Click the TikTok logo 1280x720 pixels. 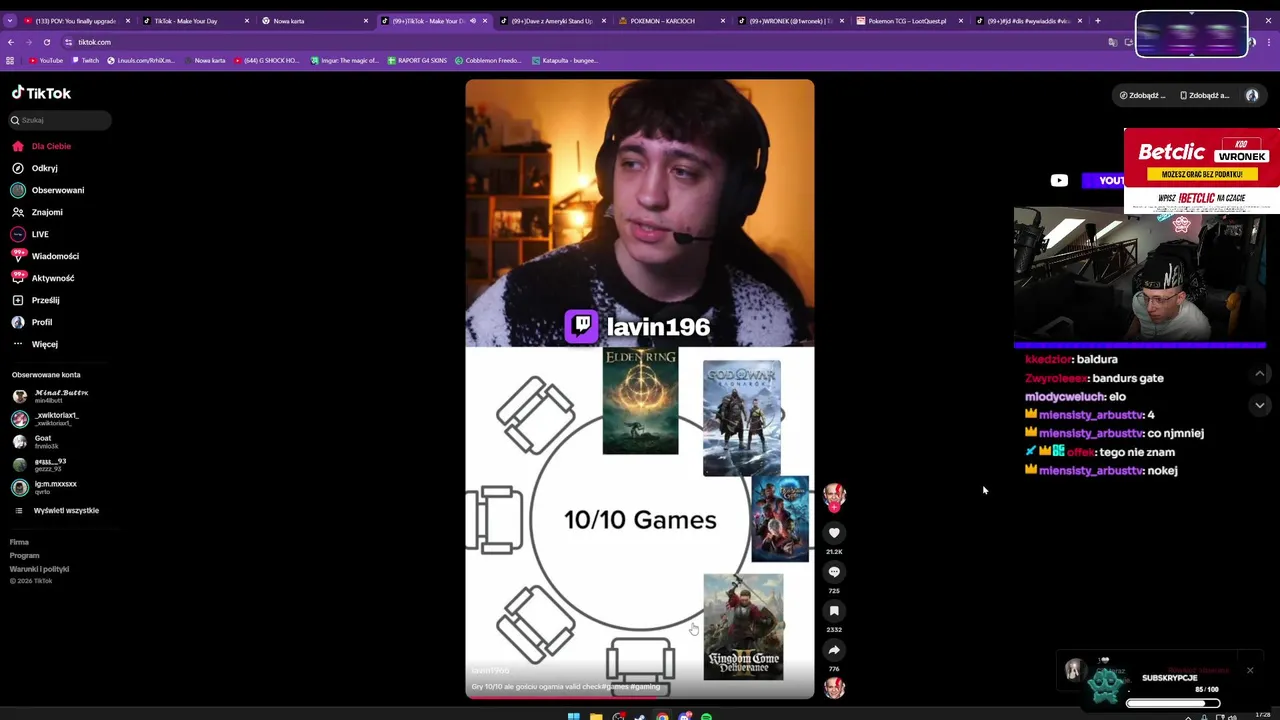coord(41,93)
